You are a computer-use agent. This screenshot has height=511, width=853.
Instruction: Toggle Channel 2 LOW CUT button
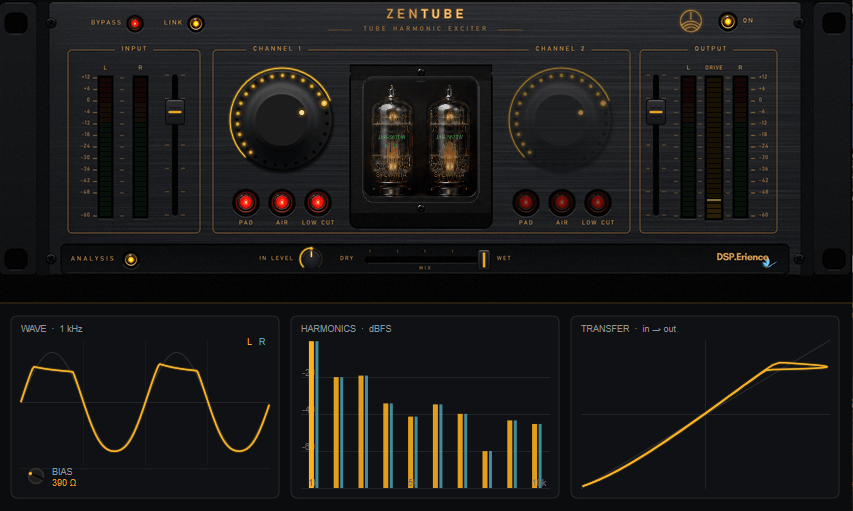[x=598, y=202]
